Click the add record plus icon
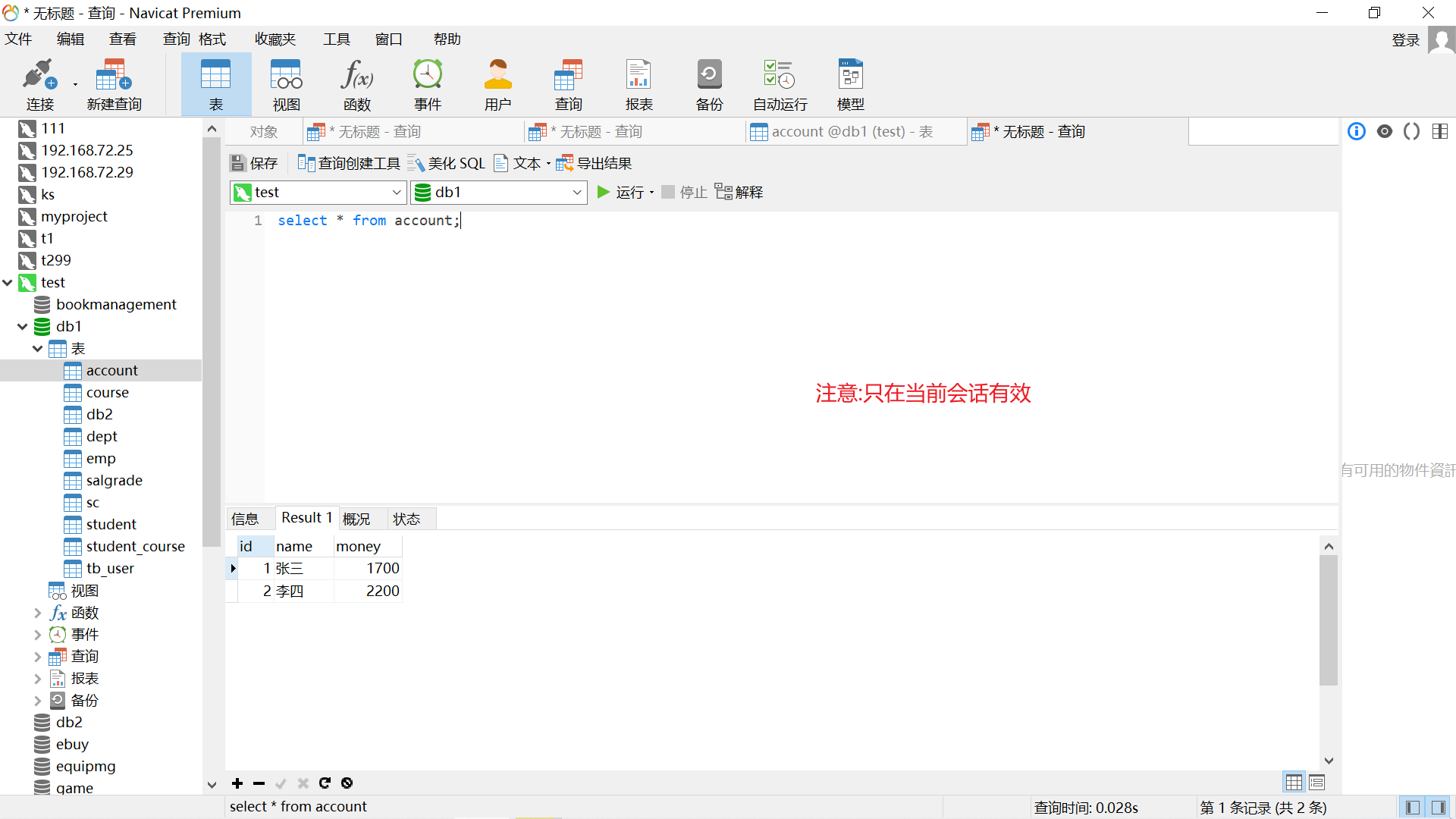Image resolution: width=1456 pixels, height=819 pixels. coord(237,783)
